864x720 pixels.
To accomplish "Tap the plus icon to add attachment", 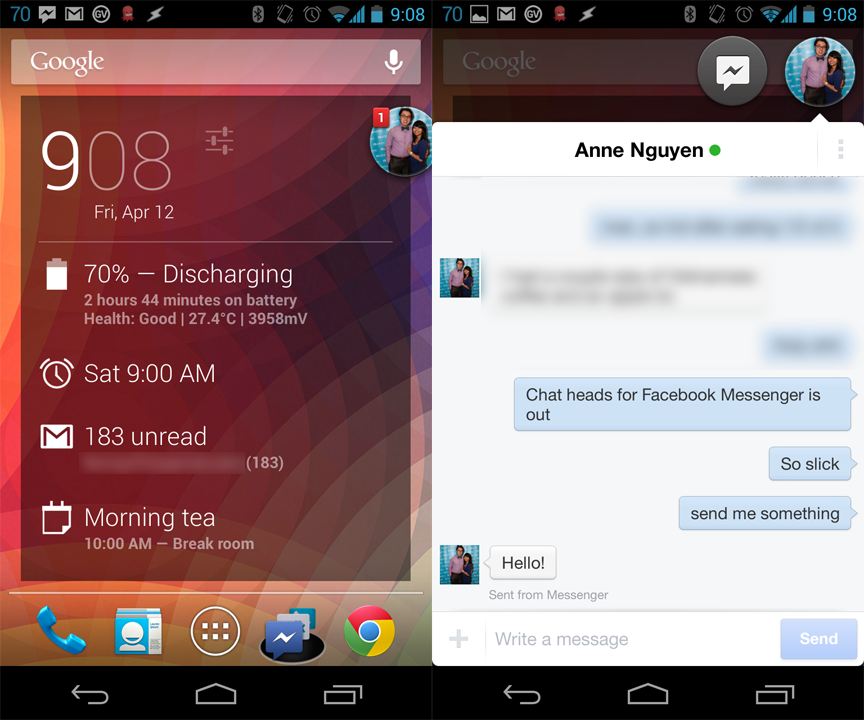I will pyautogui.click(x=458, y=639).
